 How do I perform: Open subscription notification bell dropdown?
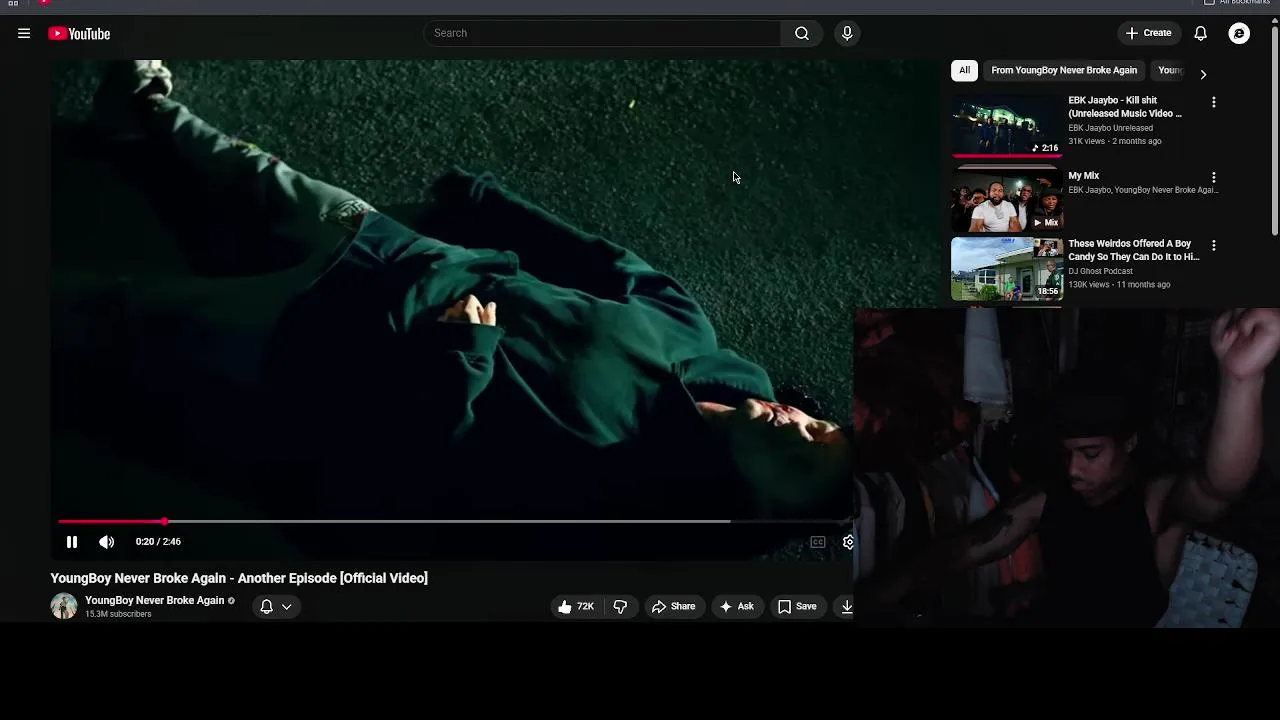point(275,606)
